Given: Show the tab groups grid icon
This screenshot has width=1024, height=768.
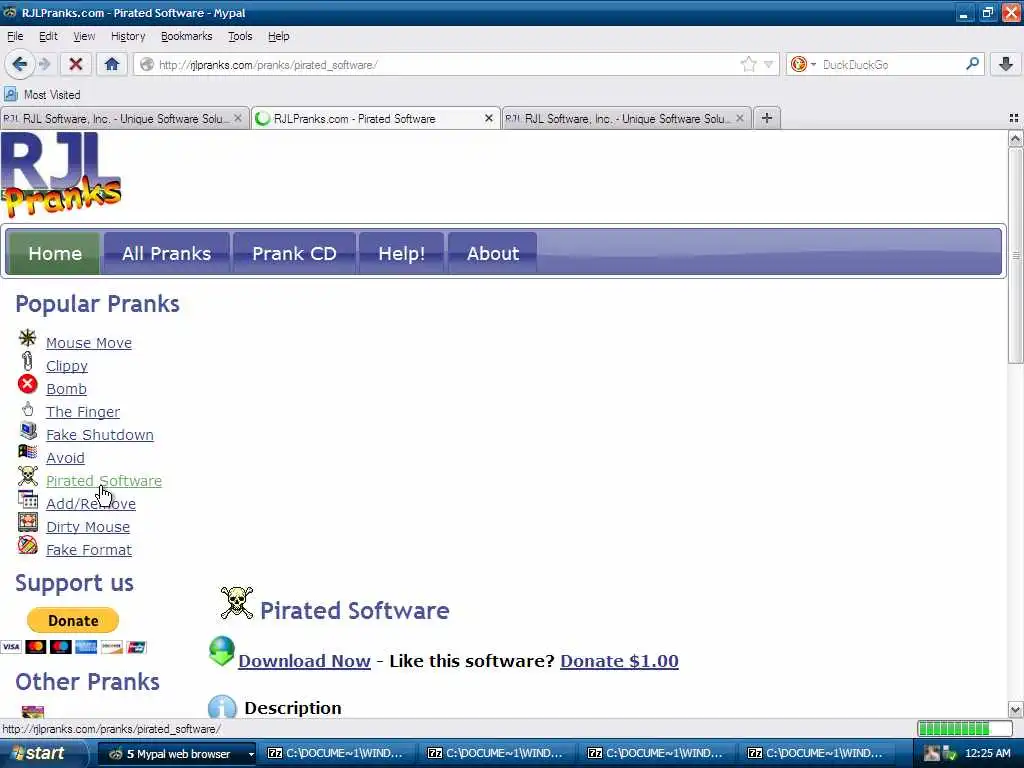Looking at the screenshot, I should (1014, 118).
